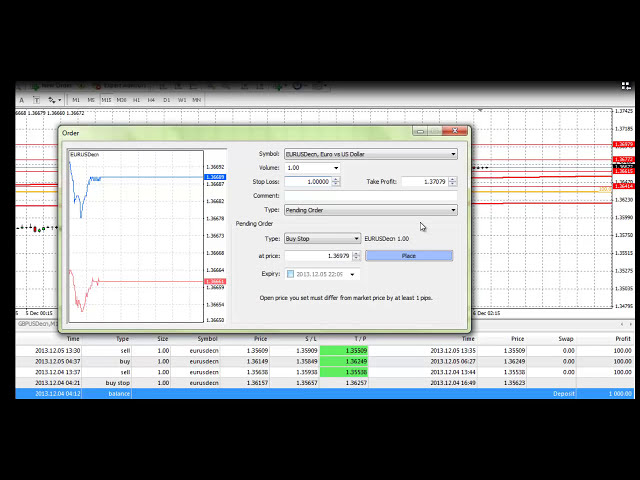Select the GBPUSDecn,M15 chart tab

pyautogui.click(x=37, y=324)
